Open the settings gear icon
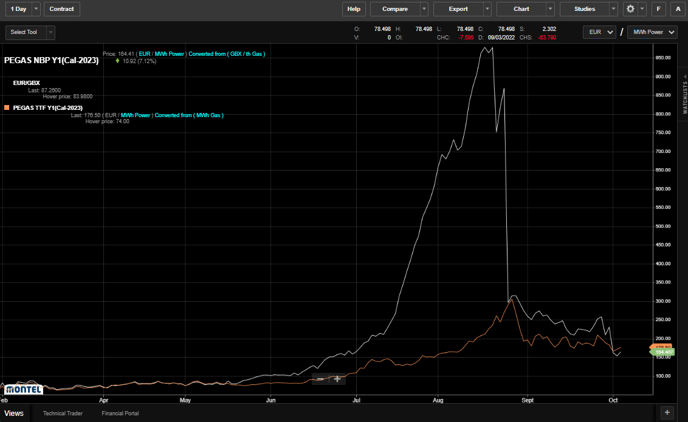The width and height of the screenshot is (688, 422). 630,9
